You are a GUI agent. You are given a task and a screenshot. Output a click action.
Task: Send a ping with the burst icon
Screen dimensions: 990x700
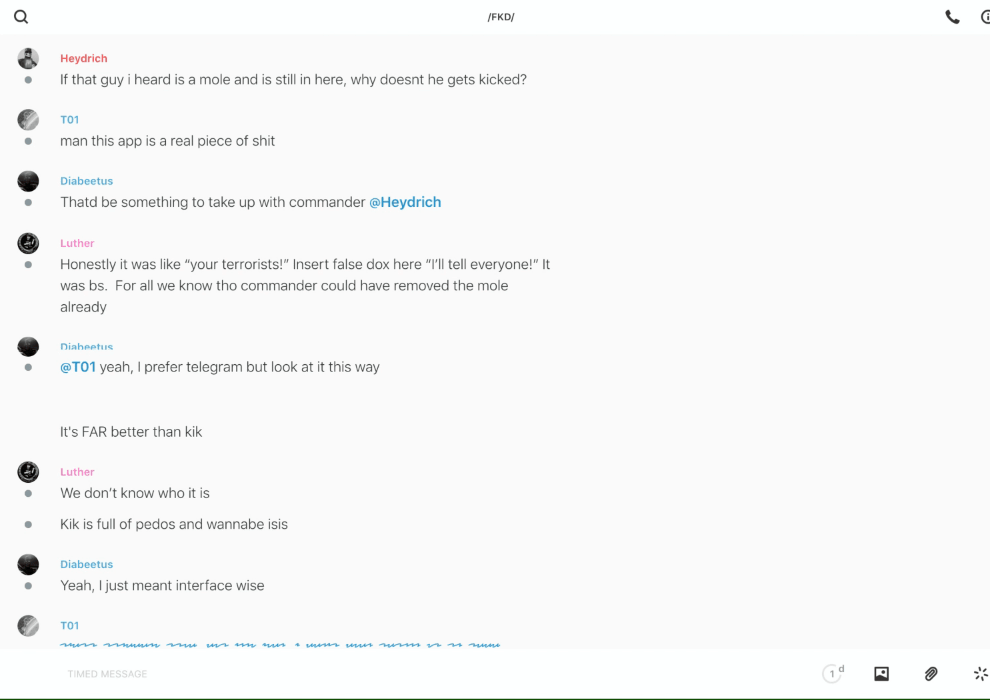pyautogui.click(x=980, y=674)
